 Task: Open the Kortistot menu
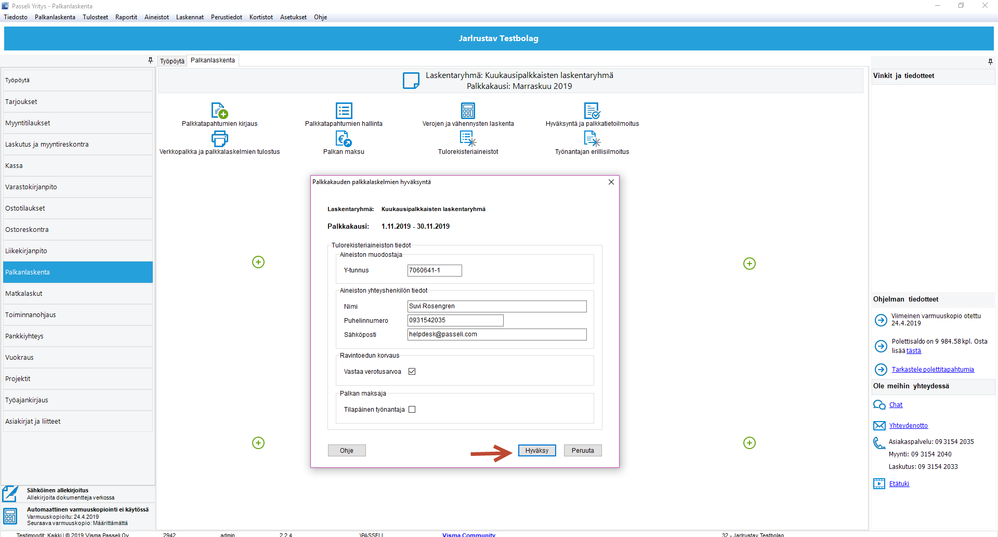261,17
